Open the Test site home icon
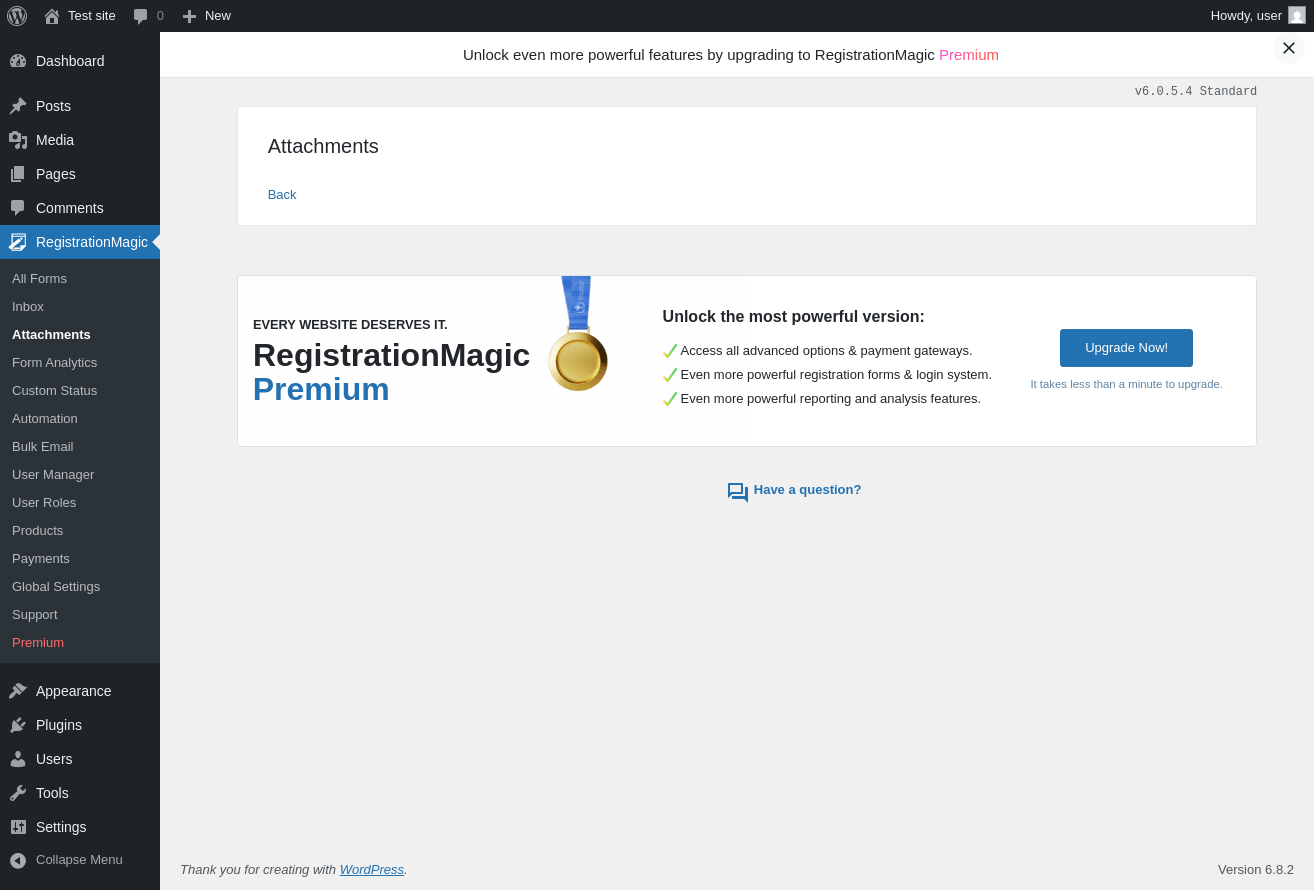Screen dimensions: 1314x890 52,16
